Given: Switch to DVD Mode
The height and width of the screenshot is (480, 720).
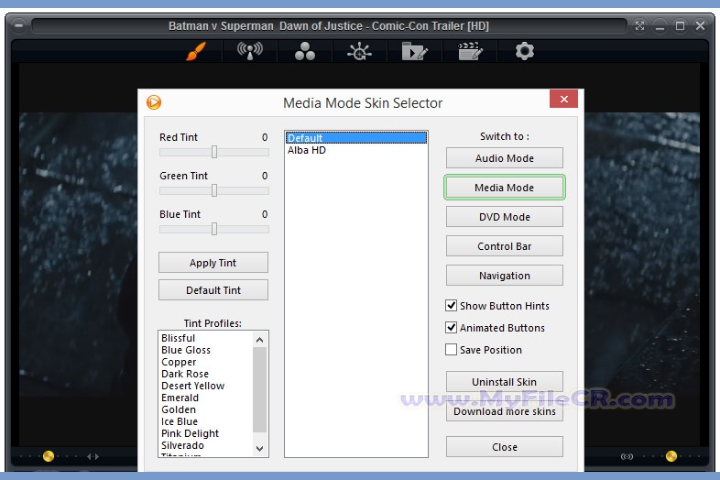Looking at the screenshot, I should pos(504,217).
